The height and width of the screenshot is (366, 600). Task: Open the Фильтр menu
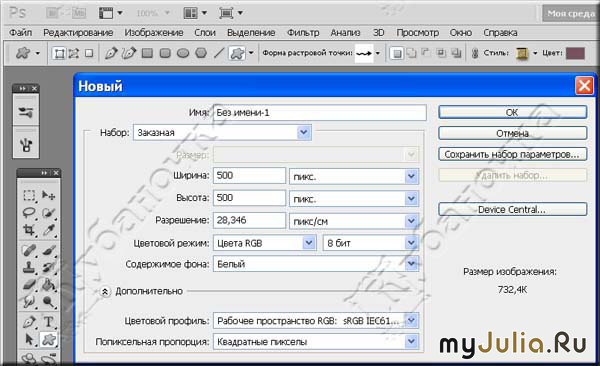(303, 33)
